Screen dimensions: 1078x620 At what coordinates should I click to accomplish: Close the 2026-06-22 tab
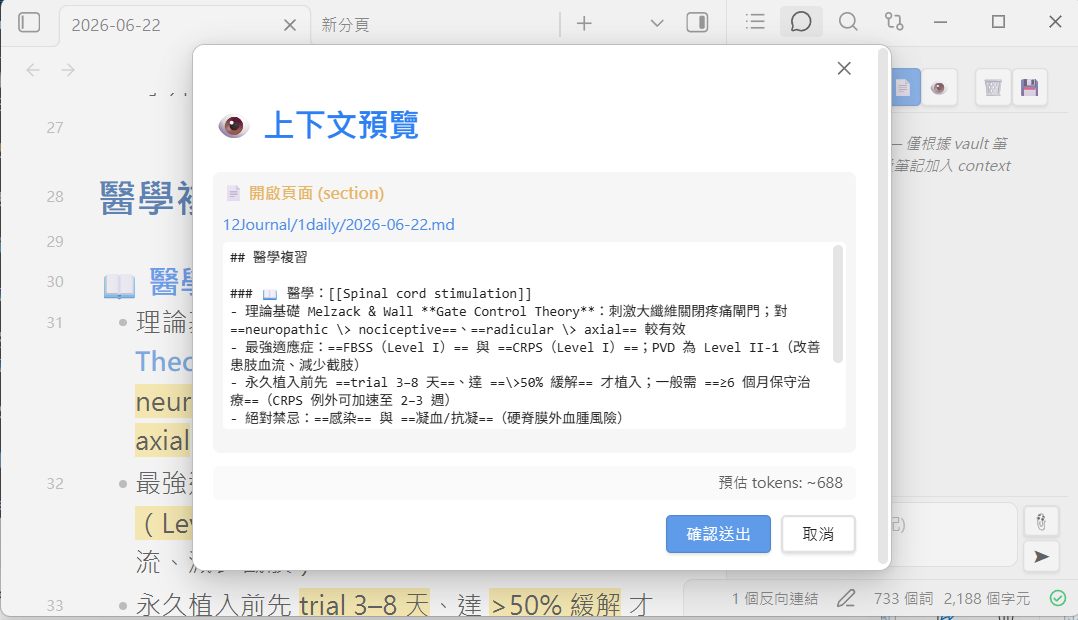point(289,25)
